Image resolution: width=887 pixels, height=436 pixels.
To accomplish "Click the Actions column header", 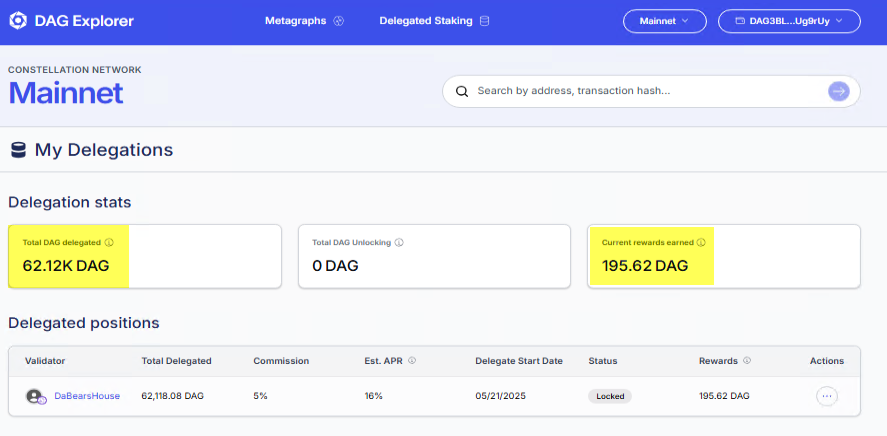I will [827, 361].
